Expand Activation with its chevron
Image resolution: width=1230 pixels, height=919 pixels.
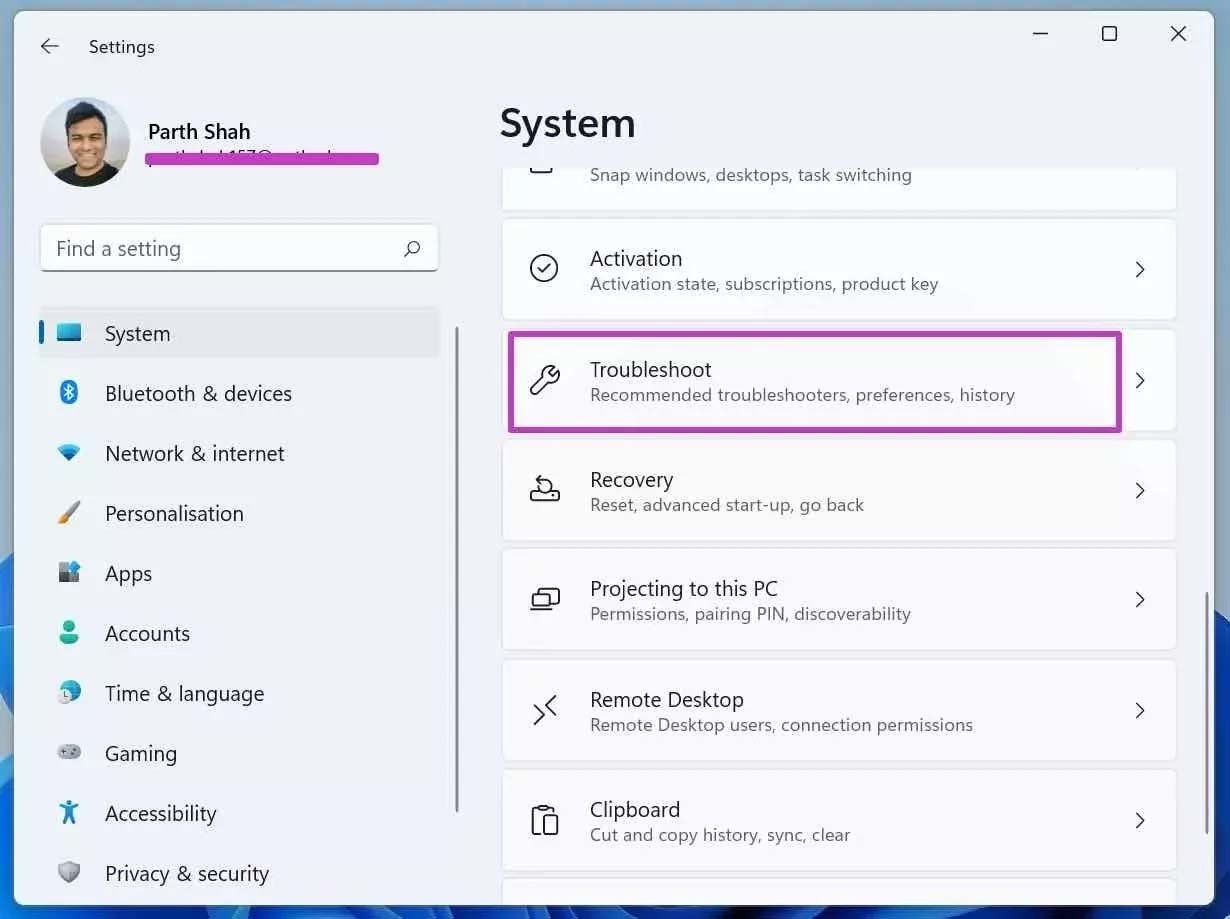pos(1140,270)
